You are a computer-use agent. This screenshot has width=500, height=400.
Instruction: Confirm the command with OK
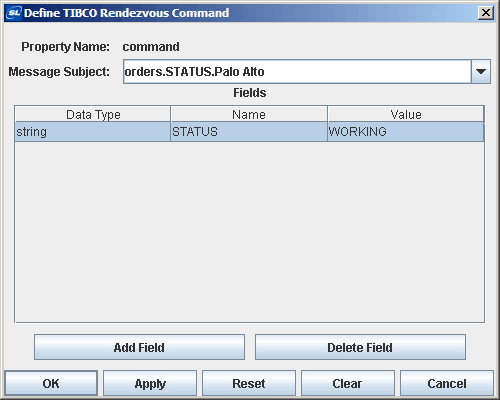[51, 383]
